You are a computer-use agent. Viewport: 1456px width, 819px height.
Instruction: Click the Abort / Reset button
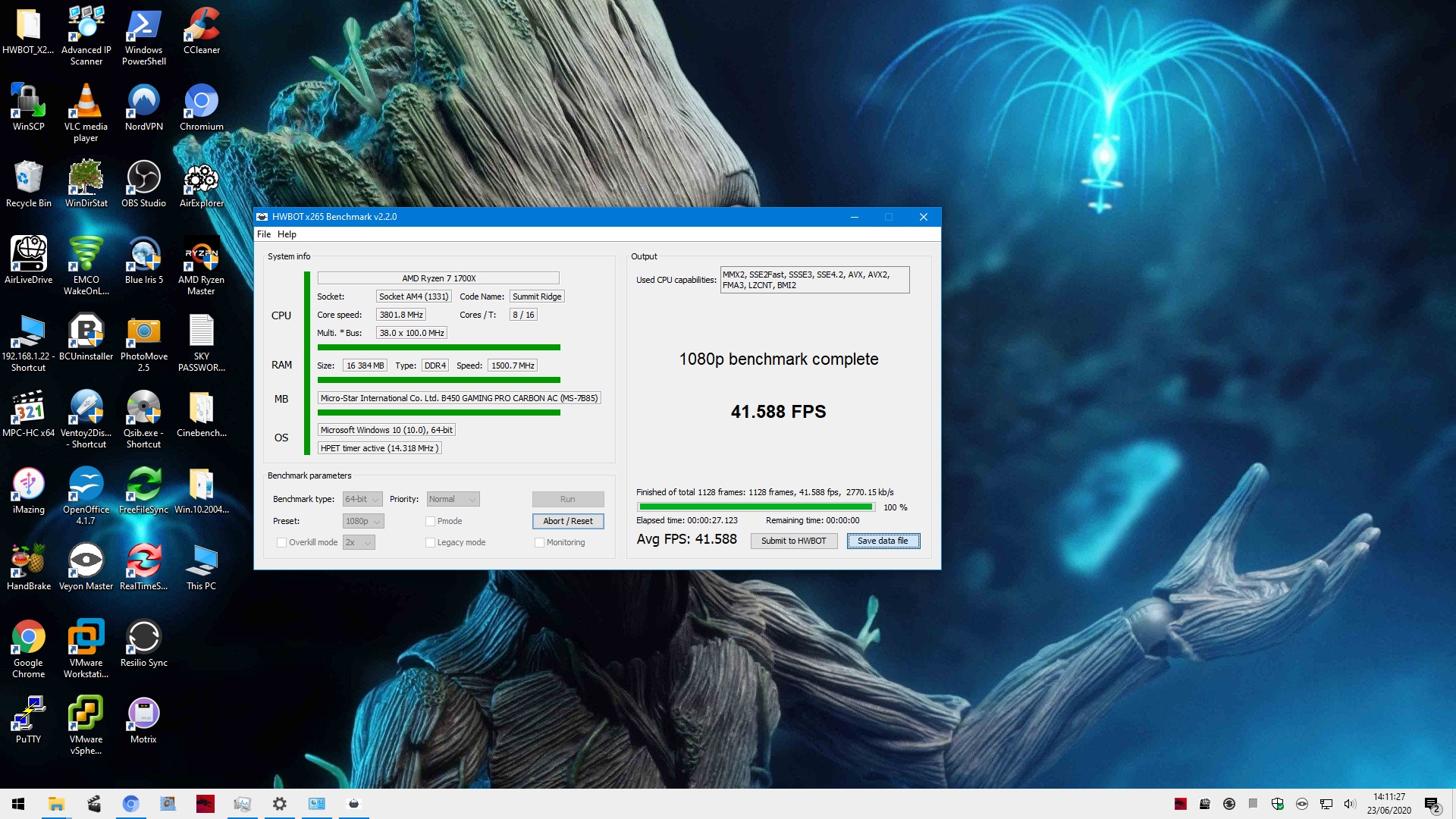(x=568, y=521)
